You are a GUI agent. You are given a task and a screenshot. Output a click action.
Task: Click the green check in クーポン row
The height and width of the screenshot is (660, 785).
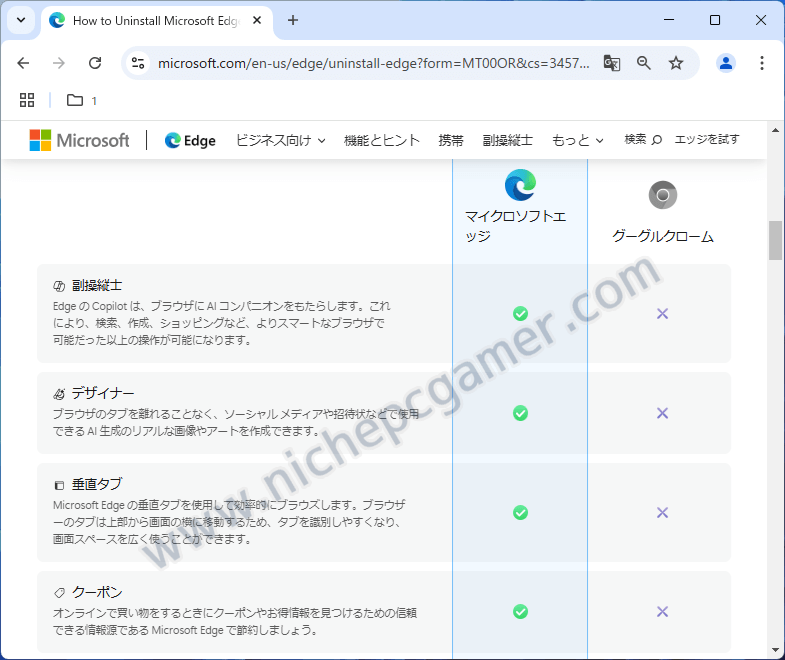[520, 611]
